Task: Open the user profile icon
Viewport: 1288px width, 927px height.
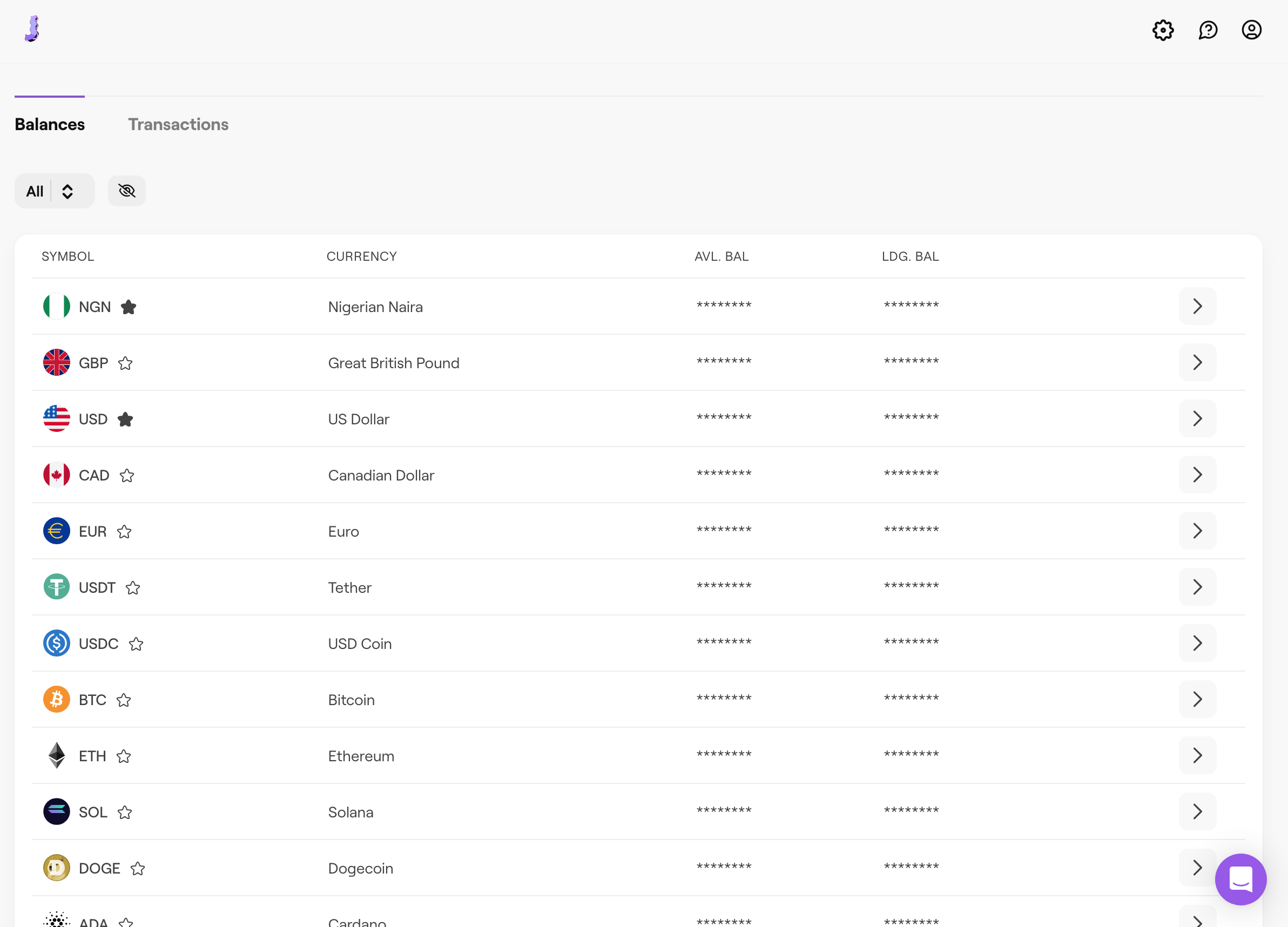Action: click(1251, 30)
